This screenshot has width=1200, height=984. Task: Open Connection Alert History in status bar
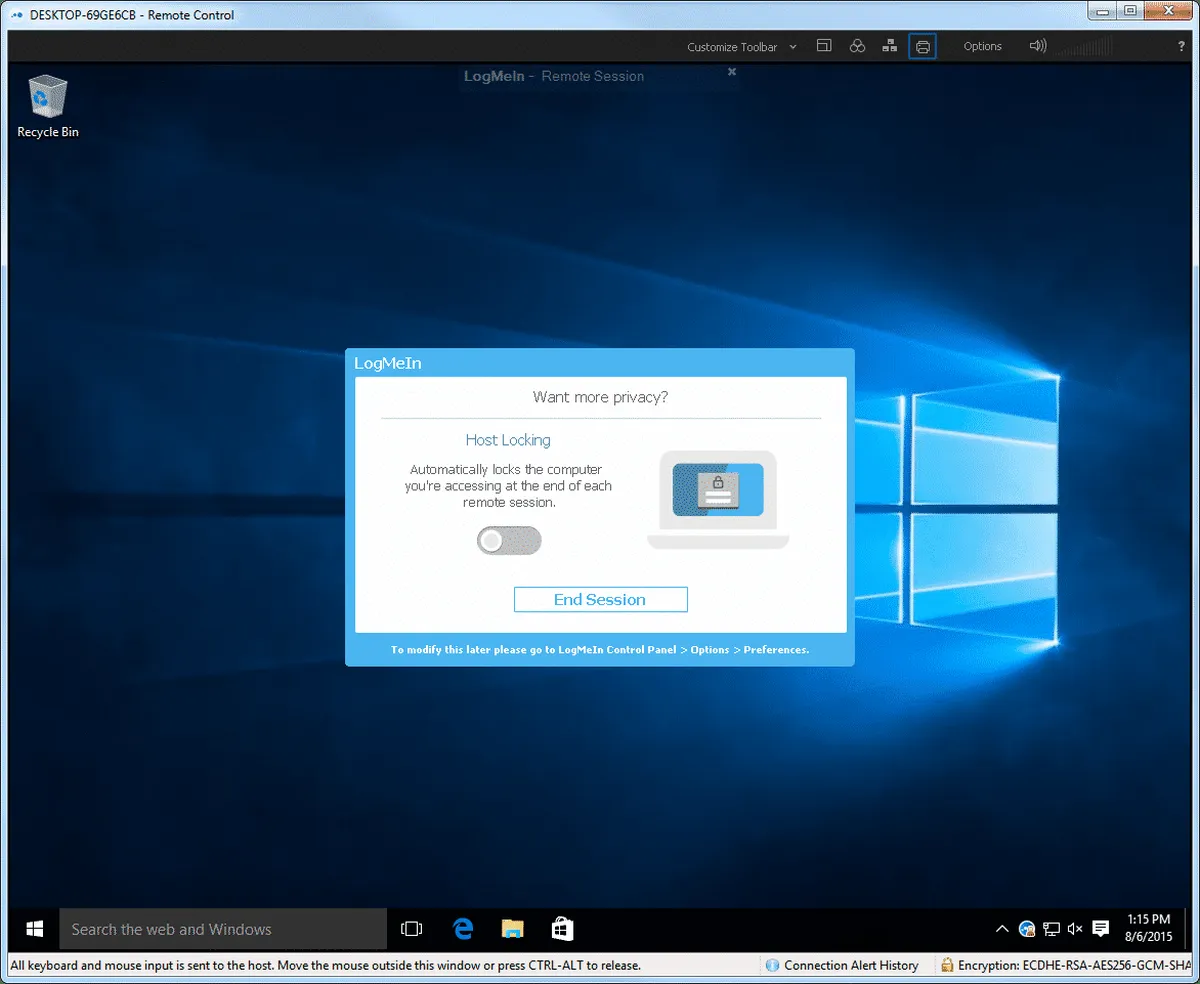(x=841, y=965)
